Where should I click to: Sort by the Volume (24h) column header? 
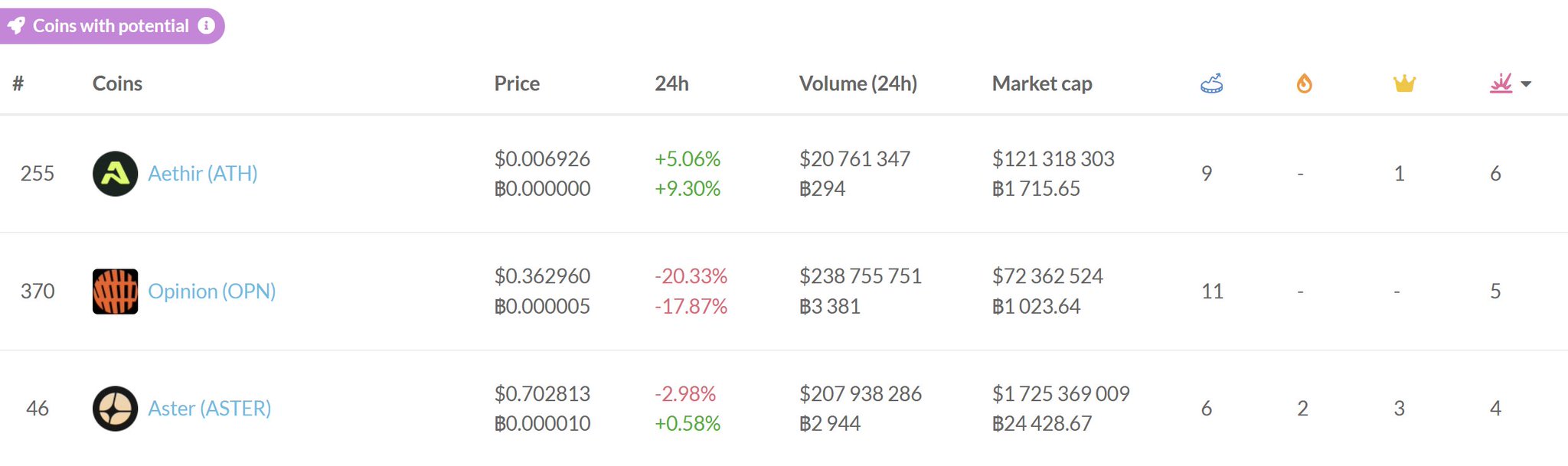click(x=857, y=83)
